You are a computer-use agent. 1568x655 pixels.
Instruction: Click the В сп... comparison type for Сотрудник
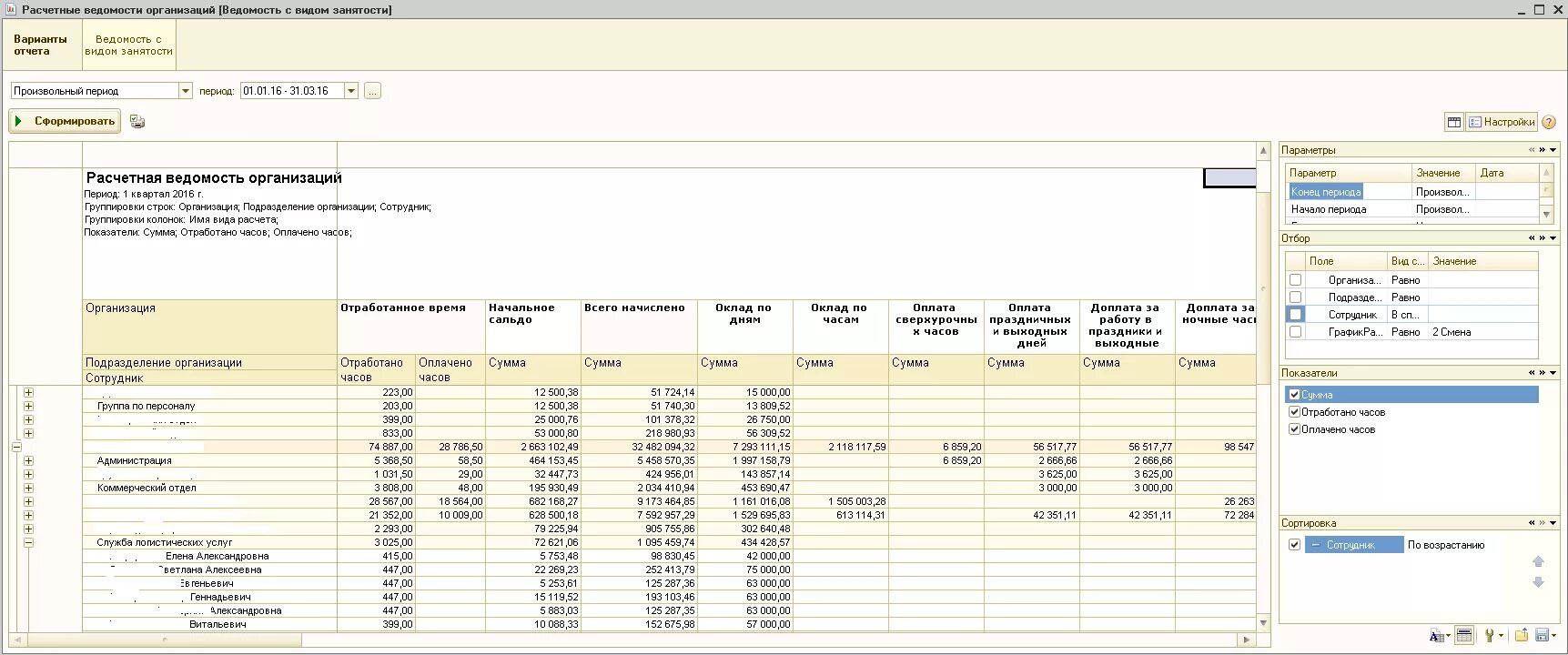(x=1405, y=315)
